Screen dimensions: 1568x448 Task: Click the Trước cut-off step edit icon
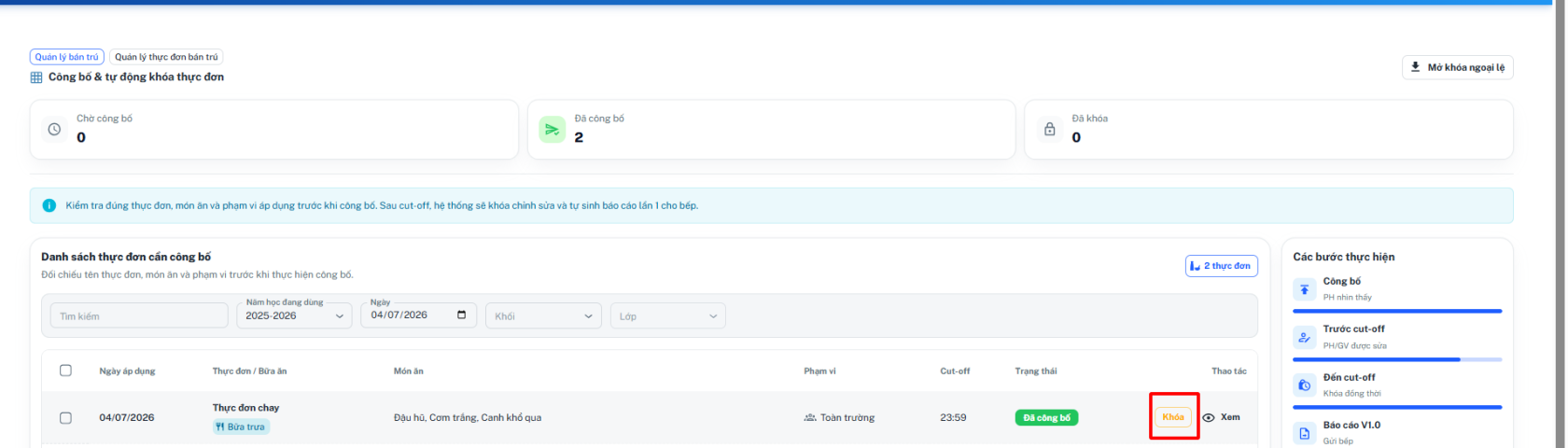[1305, 337]
